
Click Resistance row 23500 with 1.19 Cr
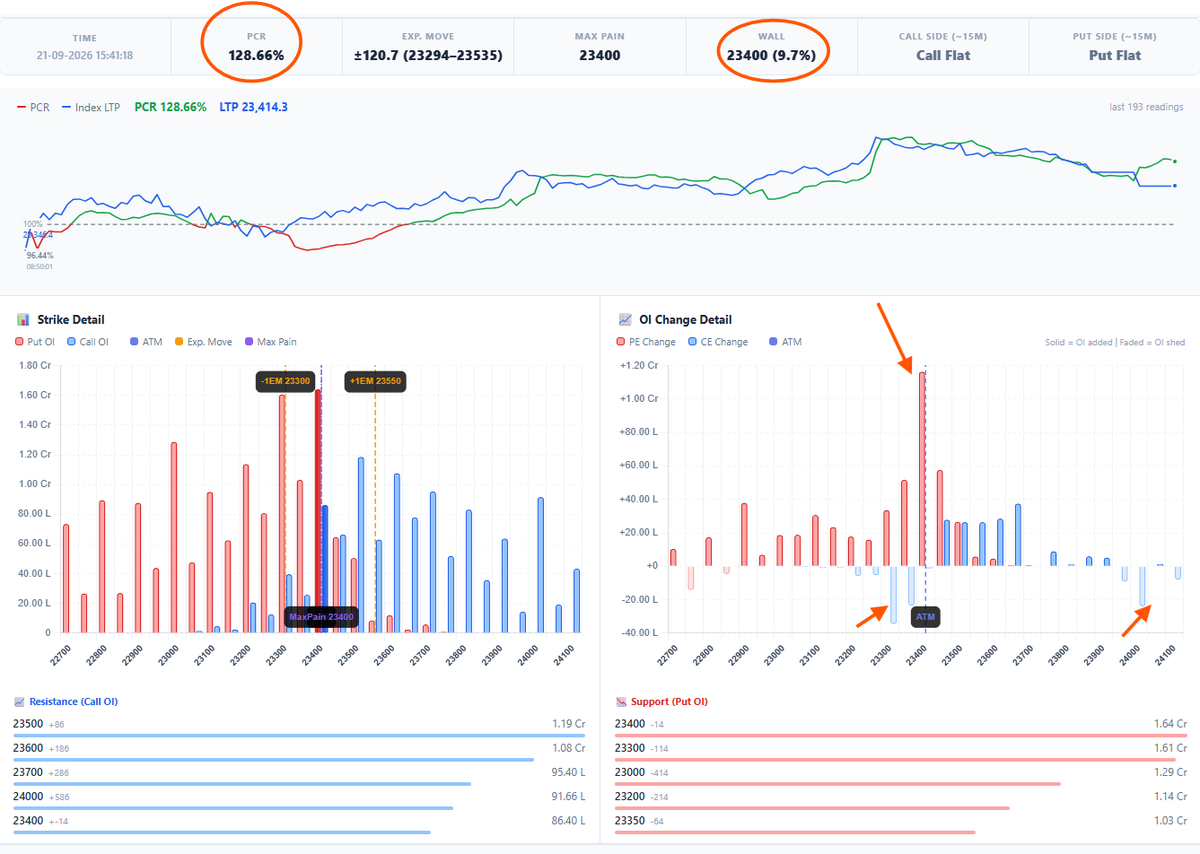(x=299, y=727)
